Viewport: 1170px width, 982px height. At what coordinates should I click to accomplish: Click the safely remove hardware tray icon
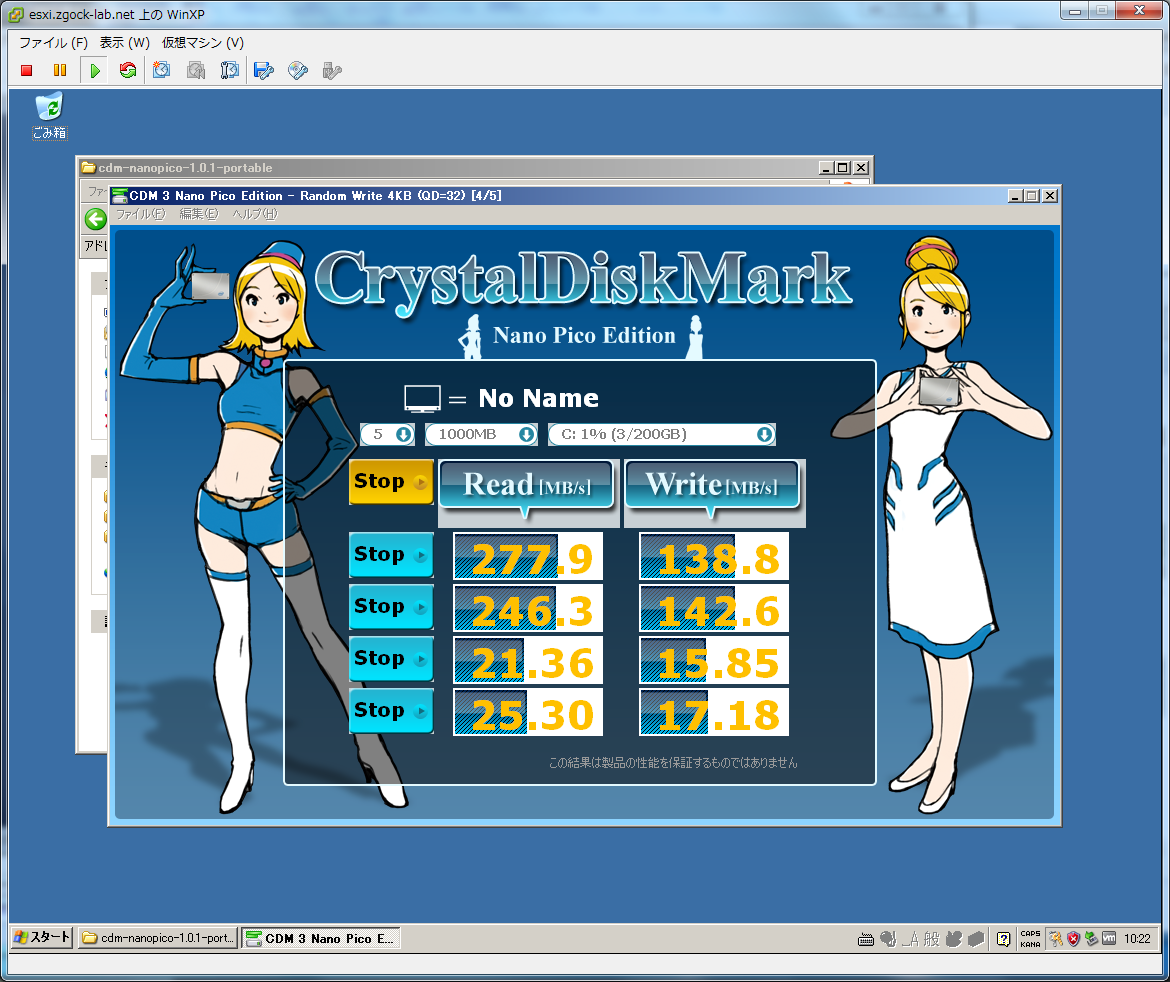click(x=1091, y=939)
